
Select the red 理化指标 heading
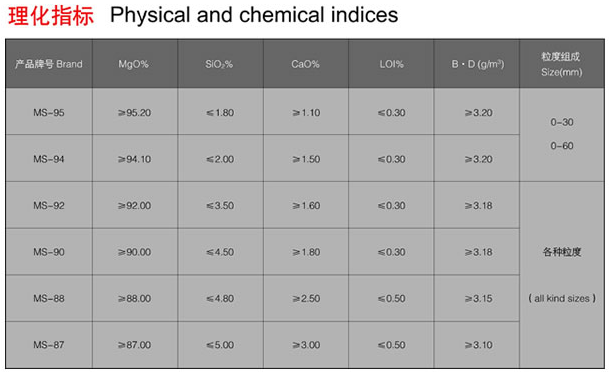(51, 16)
